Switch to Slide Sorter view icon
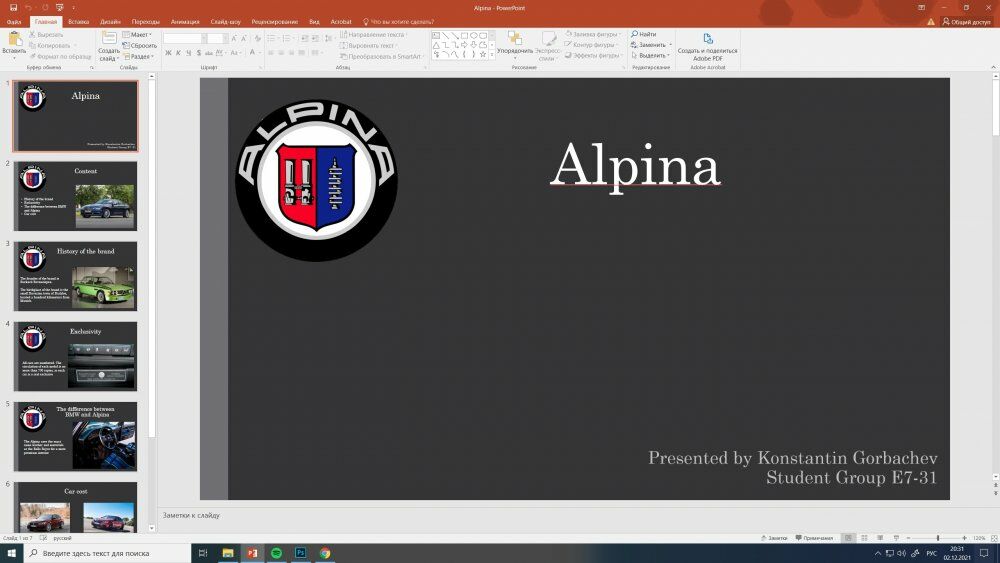This screenshot has height=563, width=1000. [x=864, y=538]
